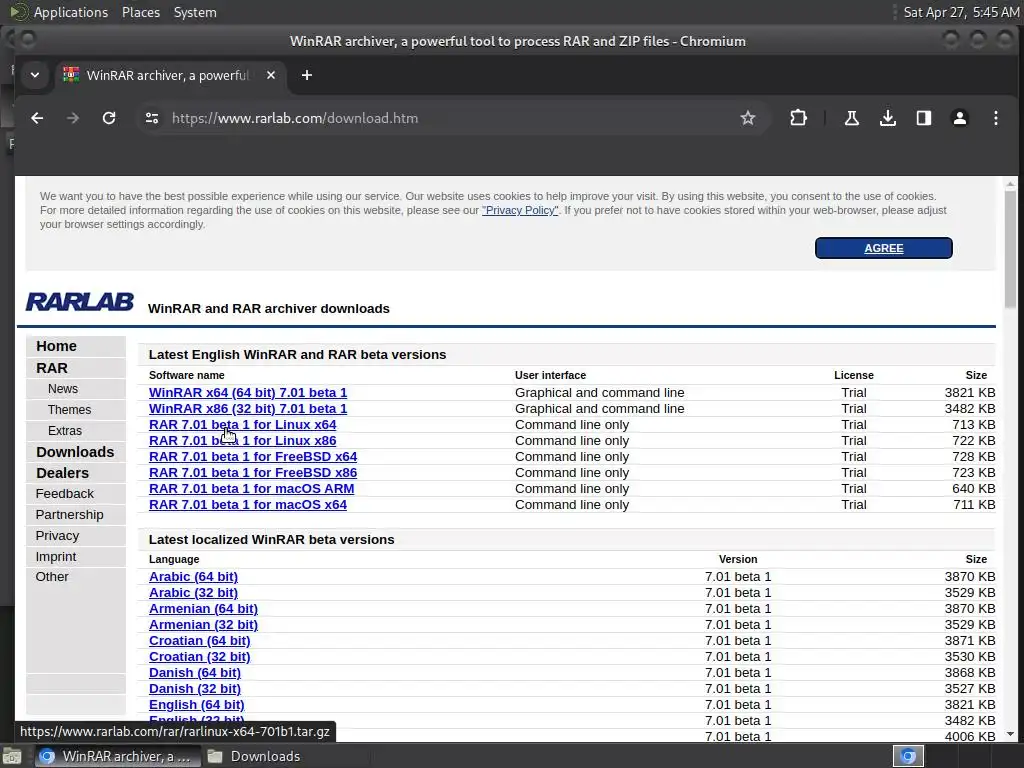
Task: Toggle the side panel icon
Action: (923, 118)
